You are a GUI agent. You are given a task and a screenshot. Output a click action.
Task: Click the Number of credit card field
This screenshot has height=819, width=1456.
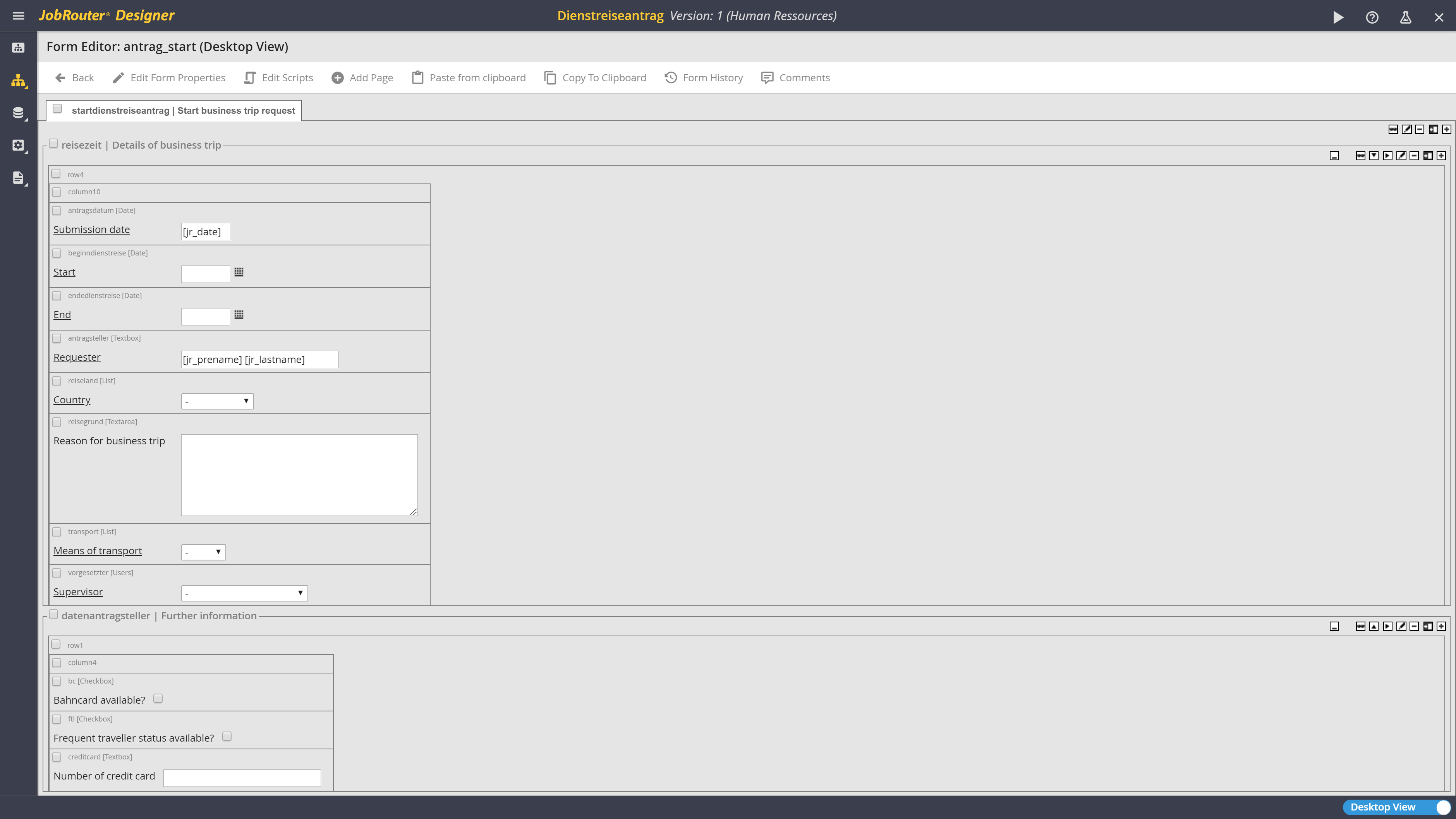(x=242, y=778)
